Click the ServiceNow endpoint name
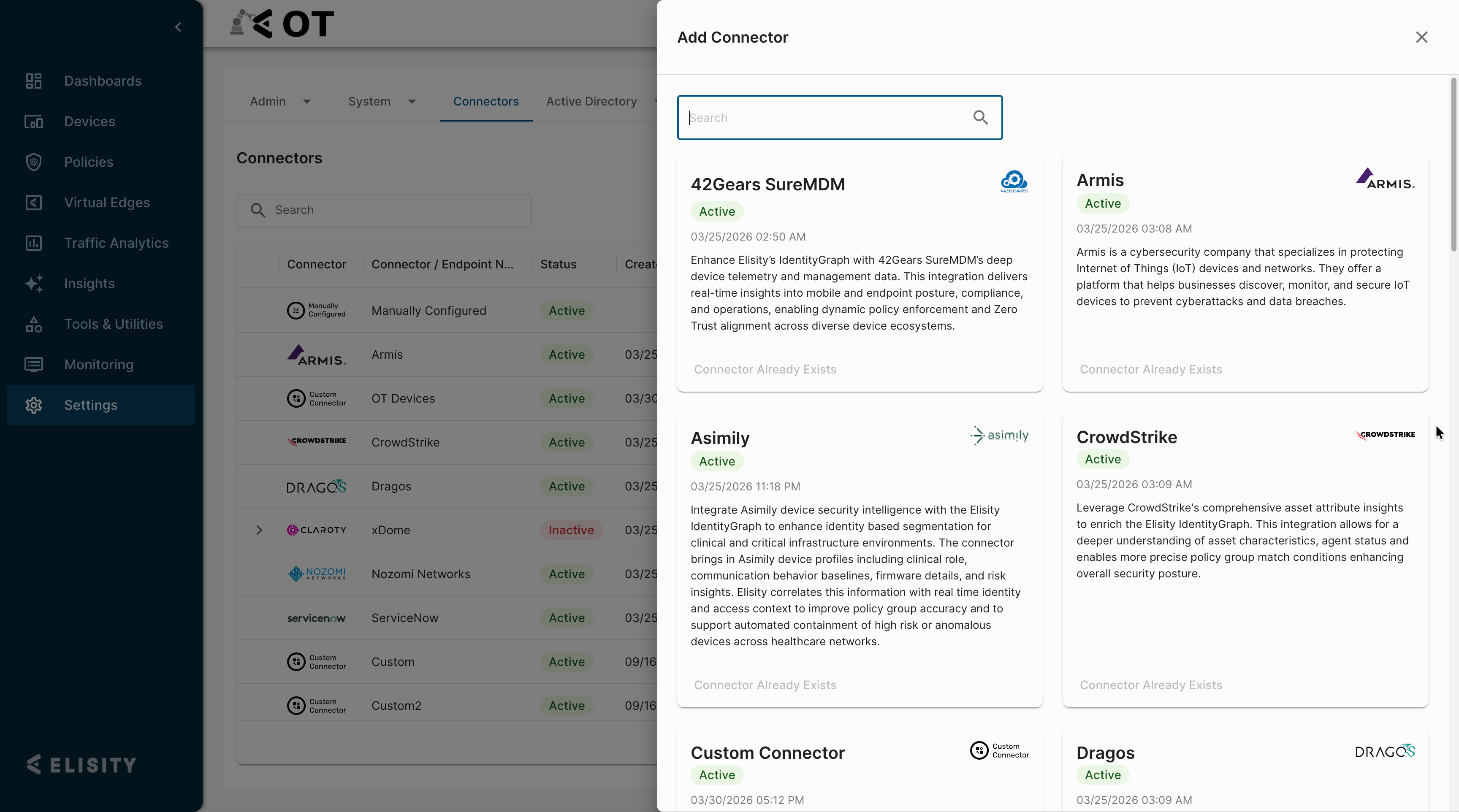 [404, 618]
